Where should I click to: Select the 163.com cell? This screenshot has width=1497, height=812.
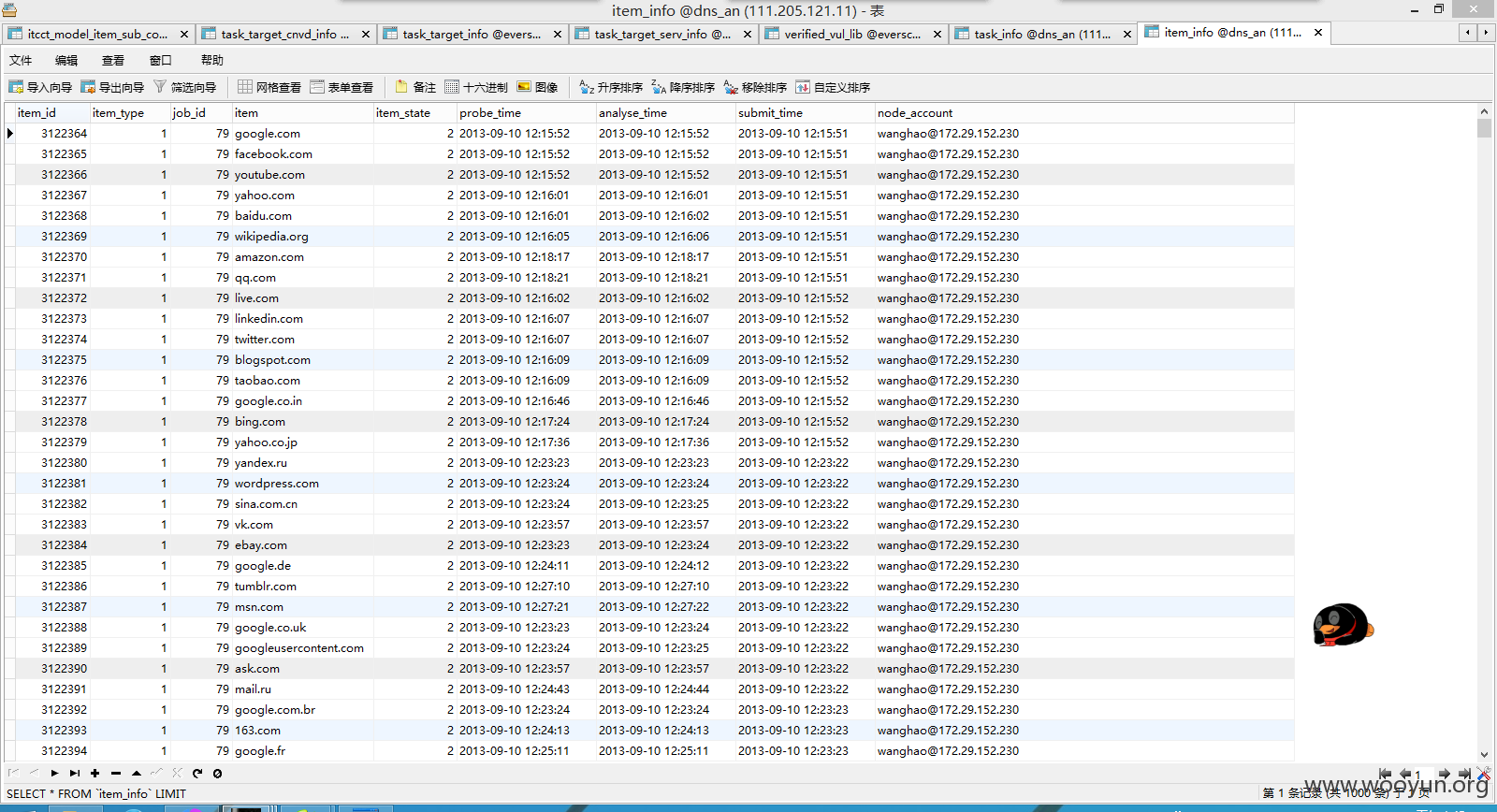coord(302,731)
